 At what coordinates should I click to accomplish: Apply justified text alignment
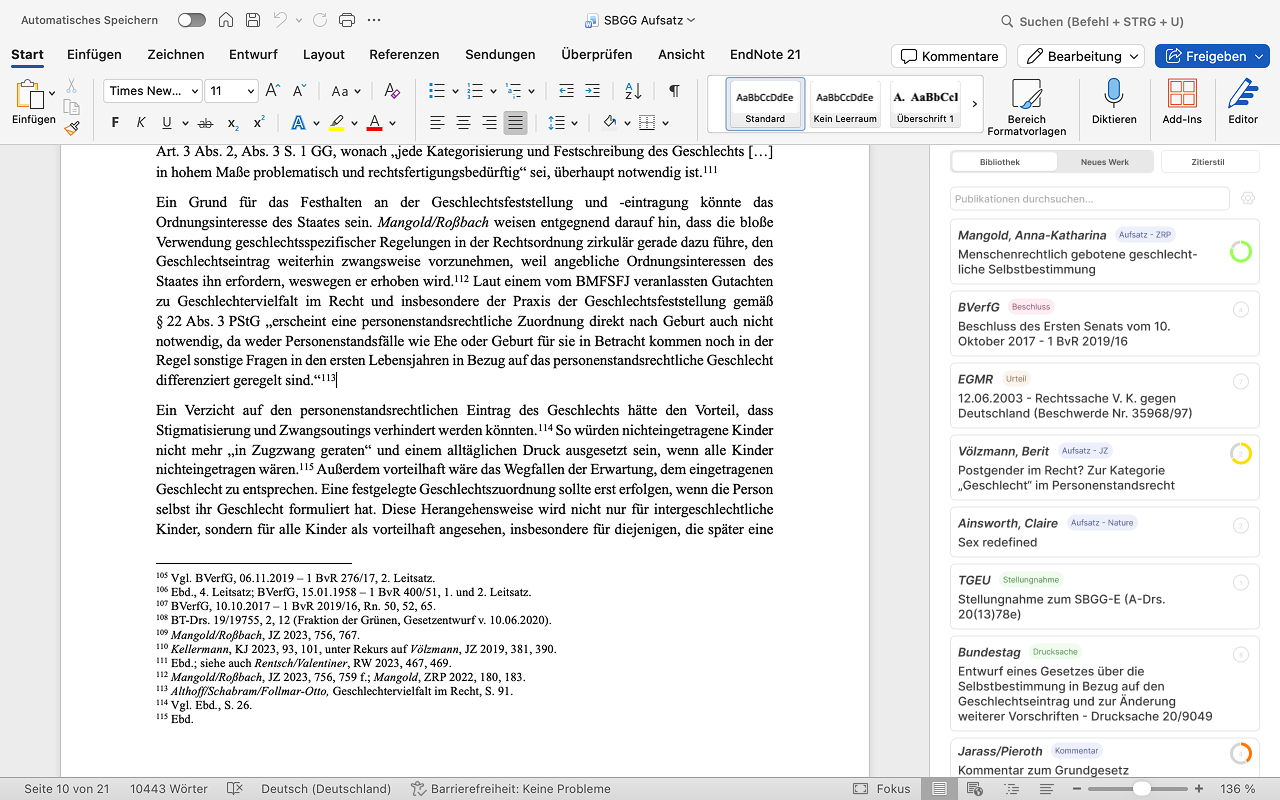click(515, 123)
